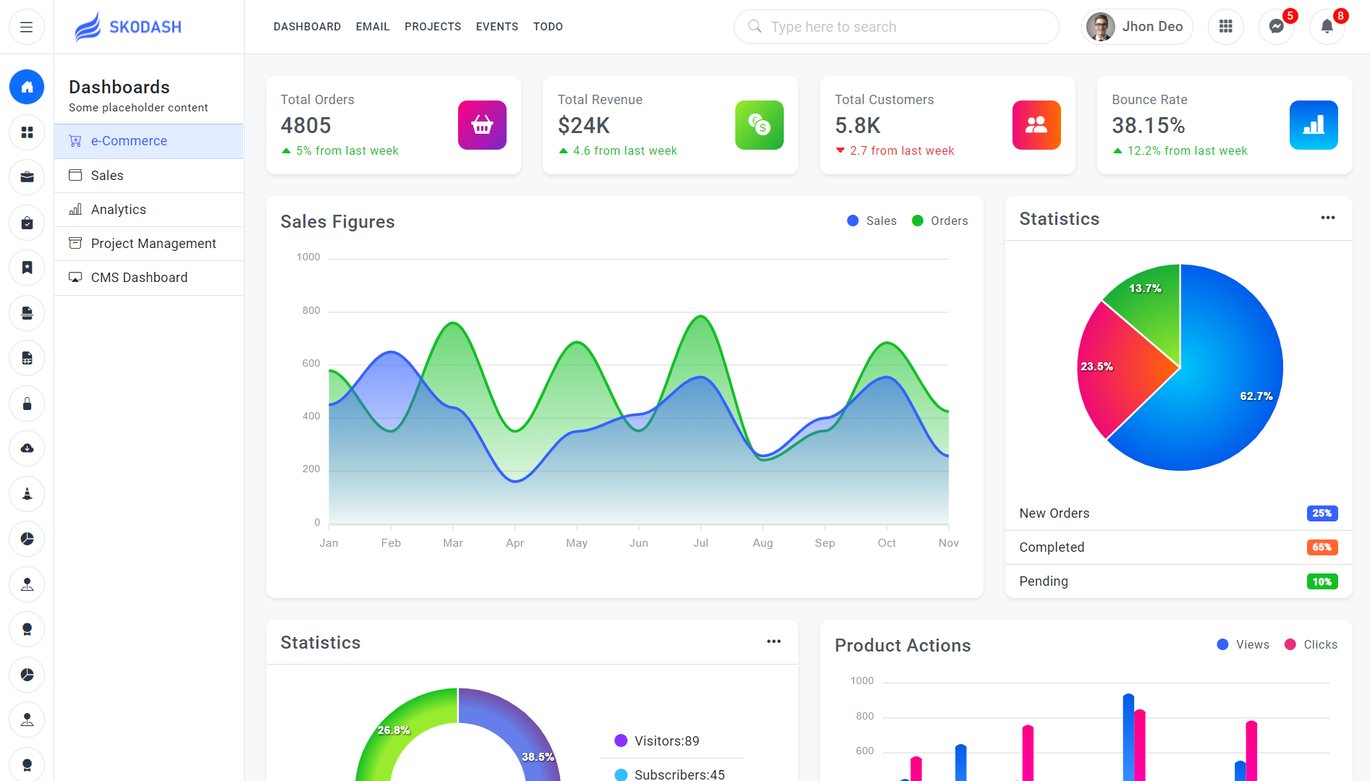Click the 'Subscribers:45' legend text
The image size is (1370, 781).
click(x=680, y=775)
